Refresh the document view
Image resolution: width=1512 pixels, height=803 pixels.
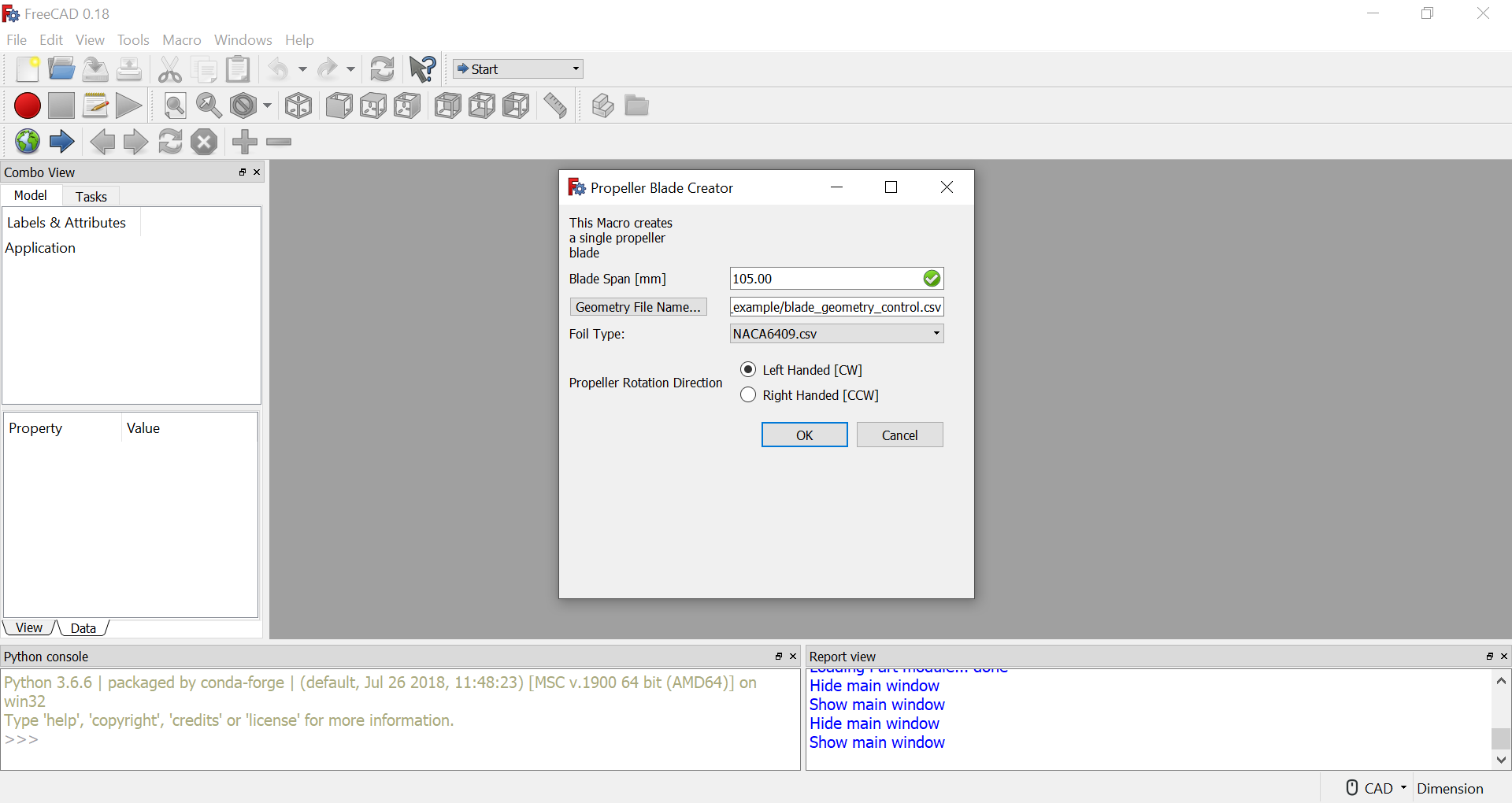point(383,69)
